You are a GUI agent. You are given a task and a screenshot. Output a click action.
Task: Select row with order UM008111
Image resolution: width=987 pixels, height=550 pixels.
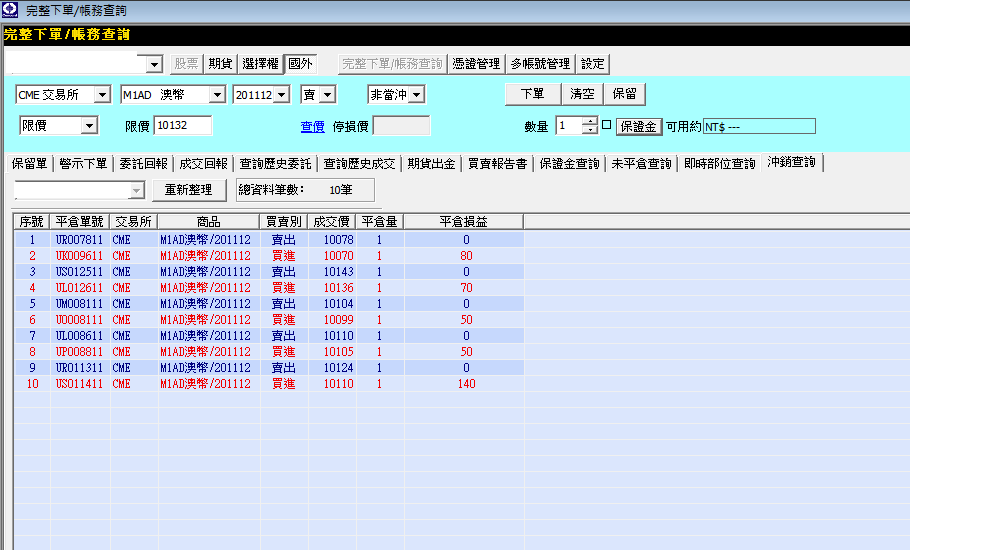click(269, 304)
